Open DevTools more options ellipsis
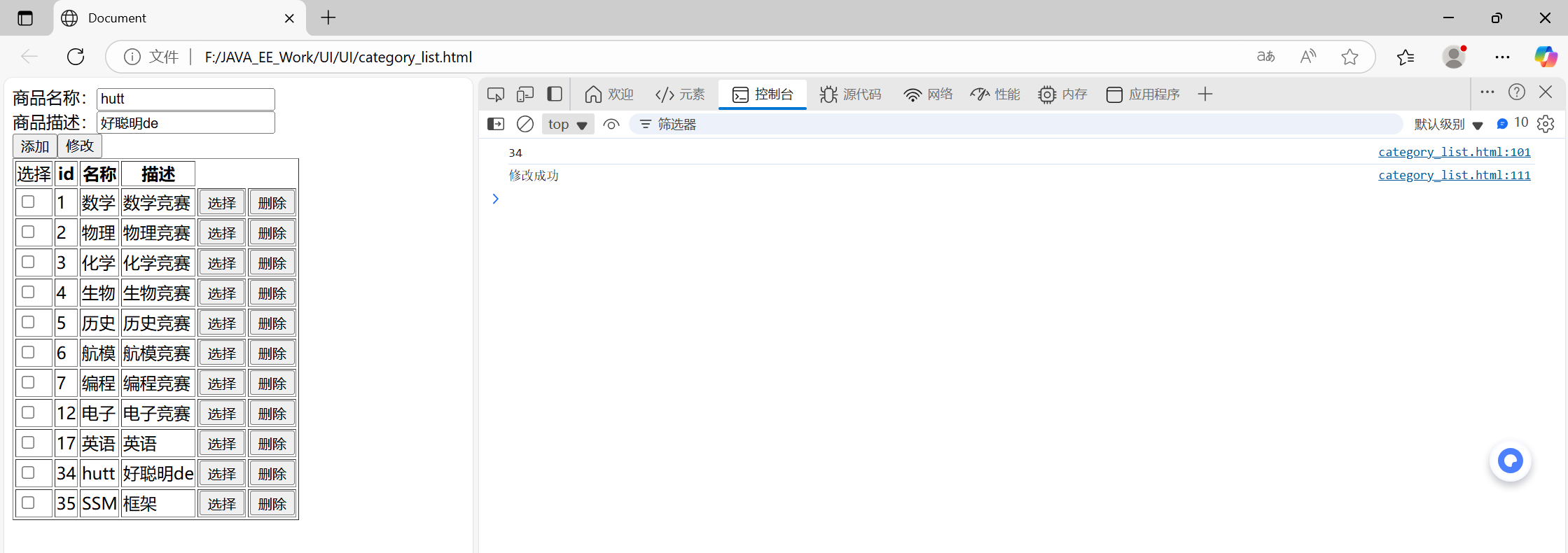Screen dimensions: 1568x553 pyautogui.click(x=1487, y=92)
